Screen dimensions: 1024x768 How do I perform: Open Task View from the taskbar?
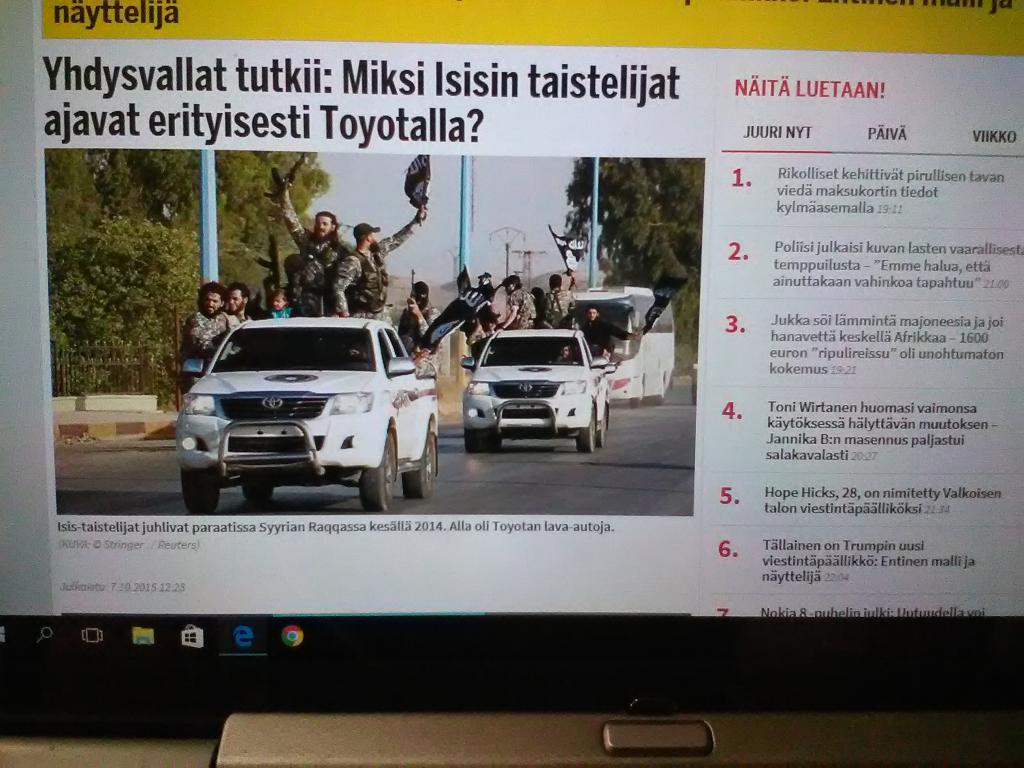tap(92, 635)
